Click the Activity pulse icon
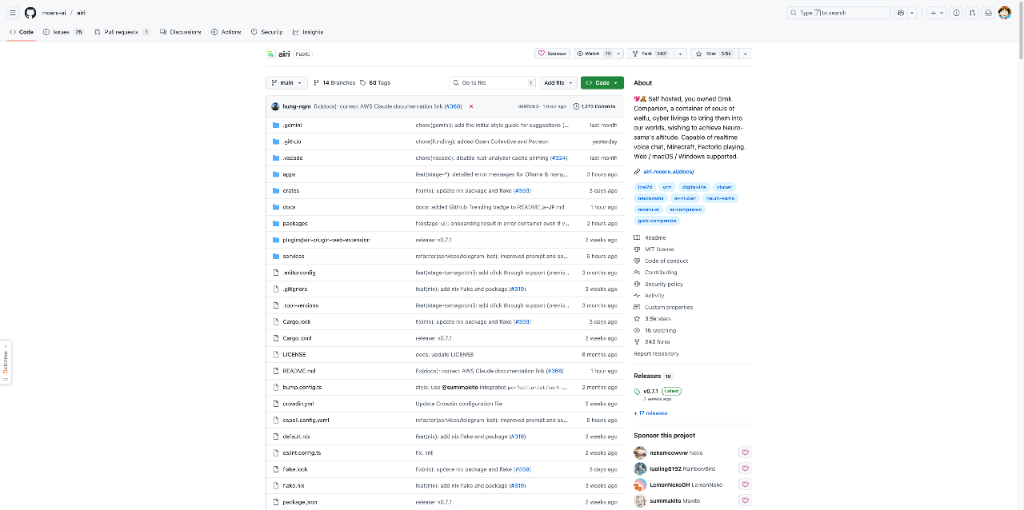Viewport: 1024px width, 510px height. click(x=637, y=295)
